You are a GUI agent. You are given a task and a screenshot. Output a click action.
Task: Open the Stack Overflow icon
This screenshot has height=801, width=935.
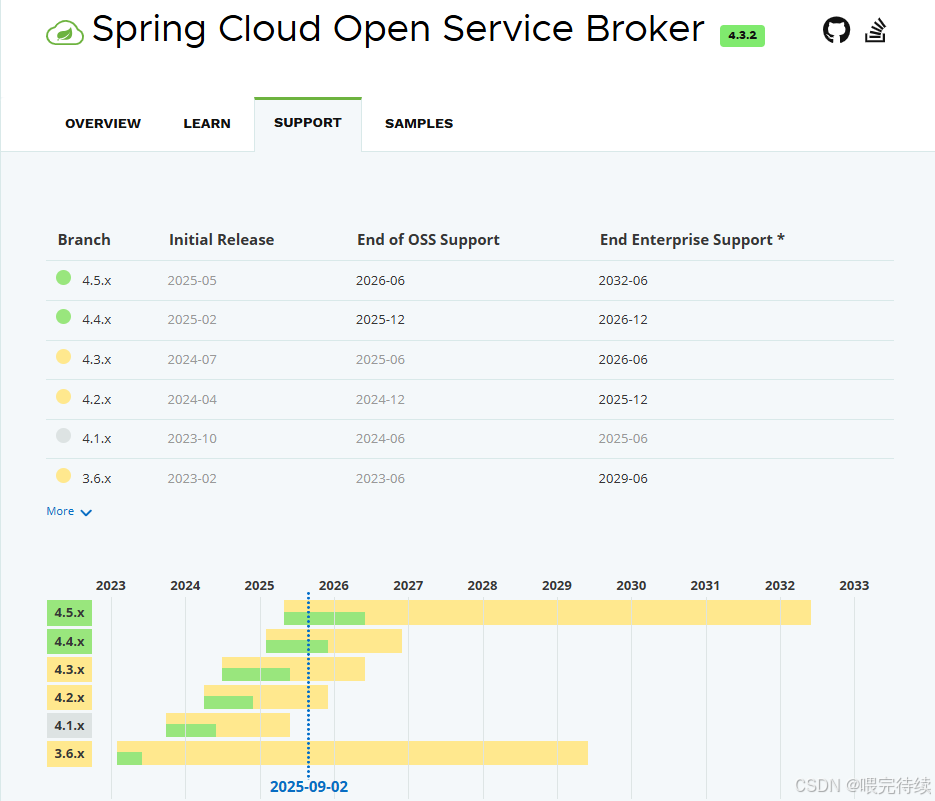click(875, 30)
